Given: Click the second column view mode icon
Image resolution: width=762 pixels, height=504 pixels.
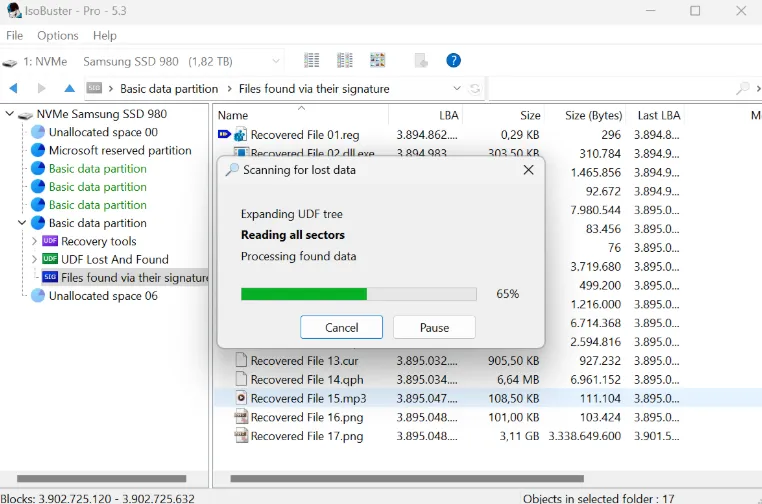Looking at the screenshot, I should point(345,61).
